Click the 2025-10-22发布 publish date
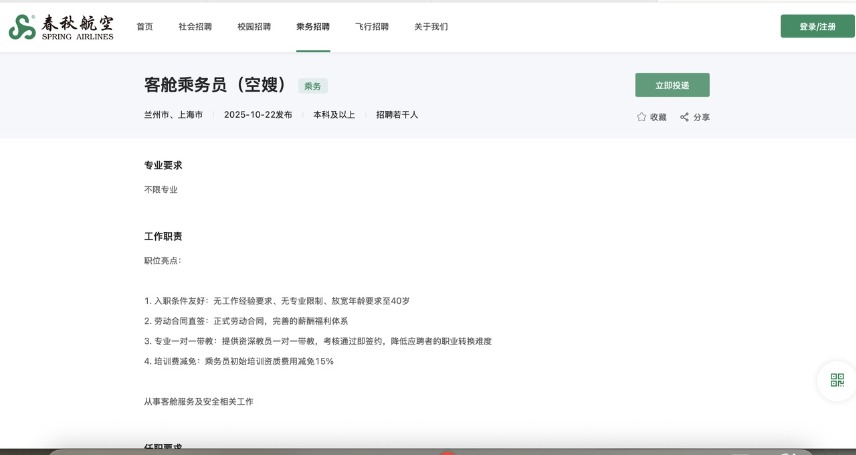Screen dimensions: 856x455 [258, 115]
